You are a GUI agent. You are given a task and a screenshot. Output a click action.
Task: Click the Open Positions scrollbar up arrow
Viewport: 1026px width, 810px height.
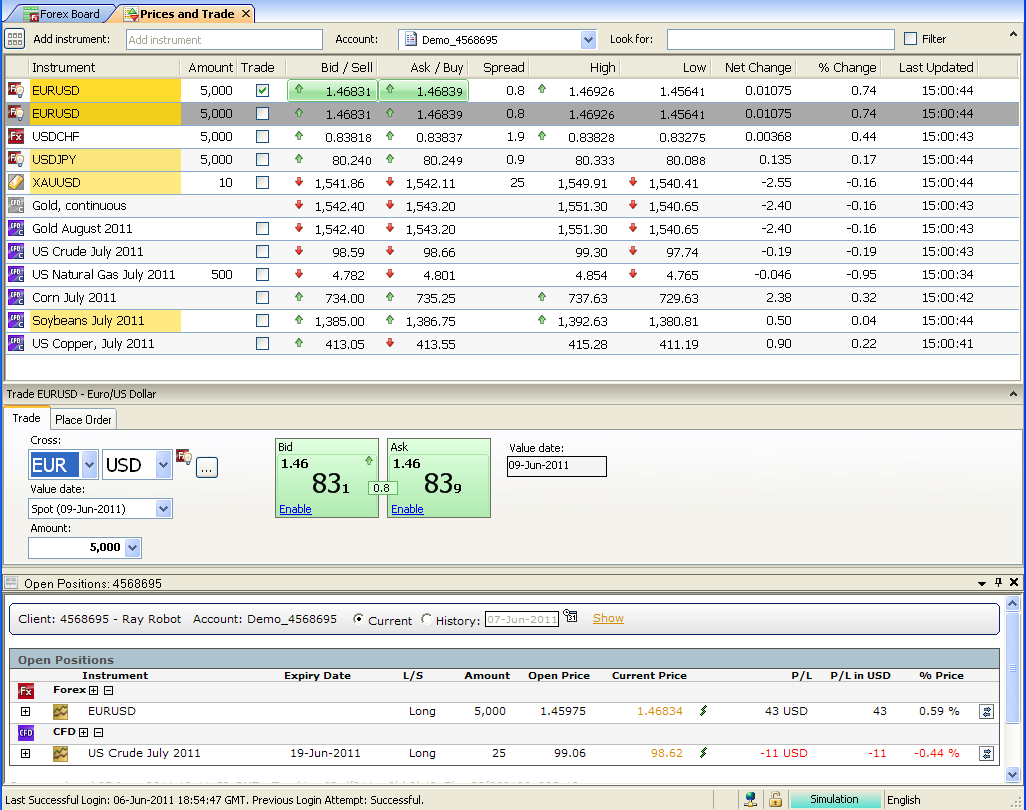pos(1012,603)
